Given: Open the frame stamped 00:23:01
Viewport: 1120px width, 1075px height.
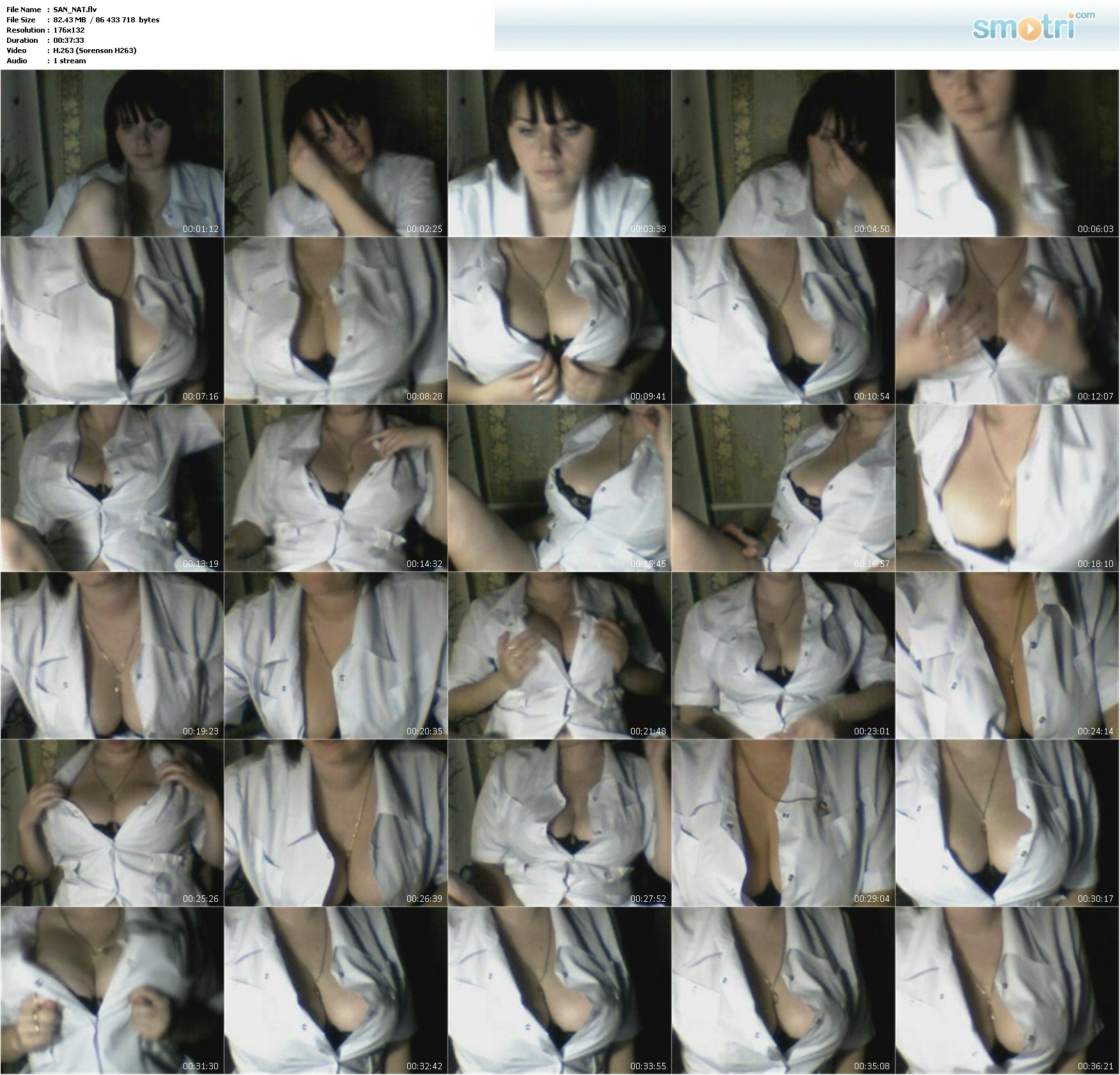Looking at the screenshot, I should 783,656.
